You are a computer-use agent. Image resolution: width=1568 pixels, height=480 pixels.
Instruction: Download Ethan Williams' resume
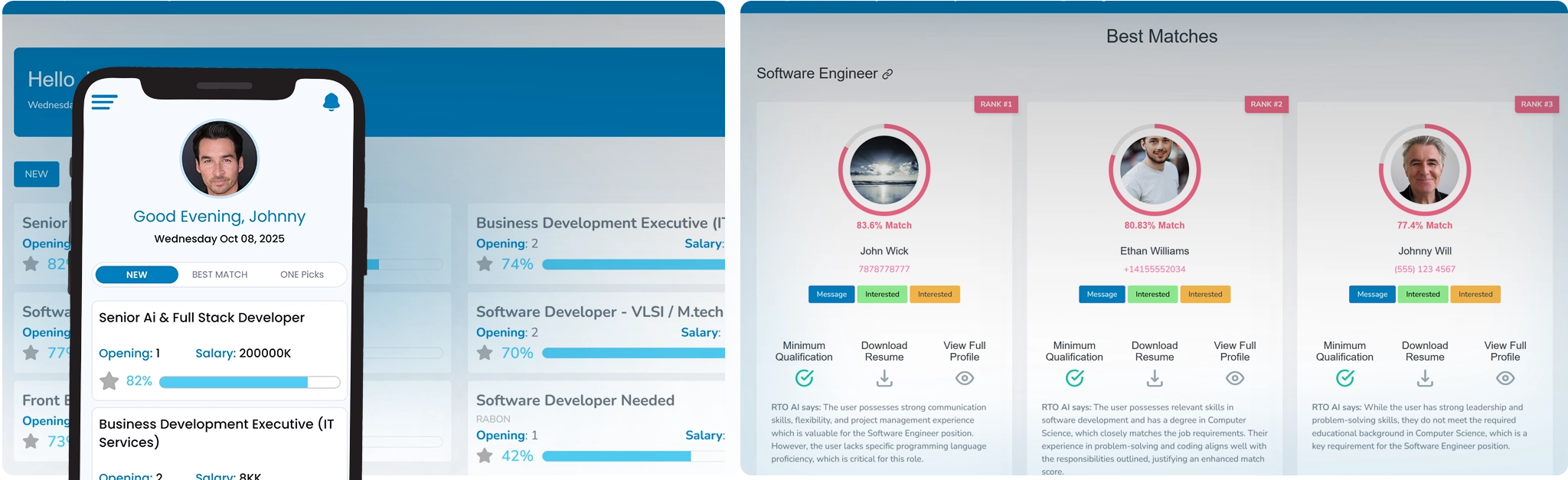[1154, 378]
